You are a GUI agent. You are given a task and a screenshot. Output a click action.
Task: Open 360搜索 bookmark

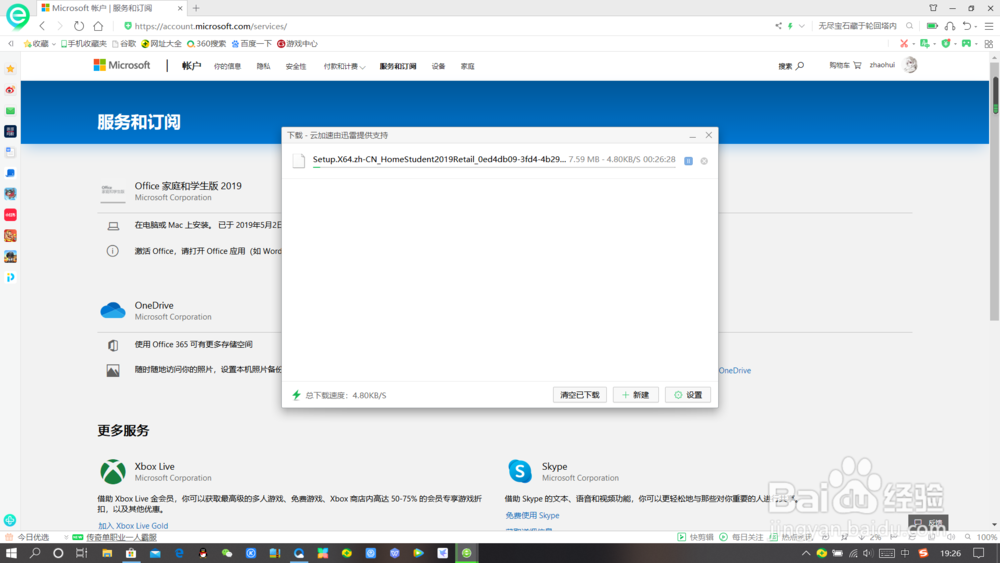point(206,43)
